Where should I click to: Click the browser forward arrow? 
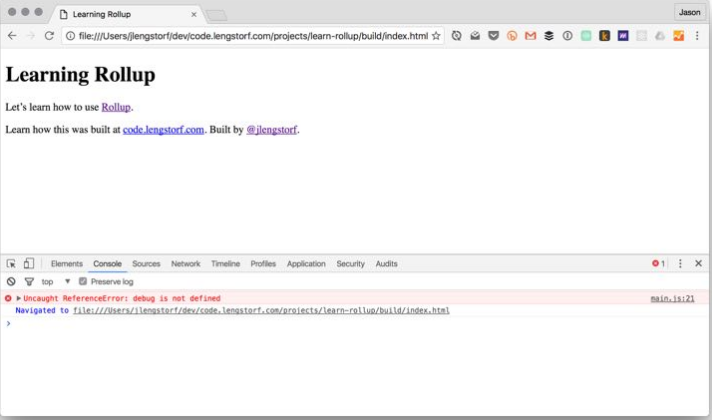click(31, 36)
